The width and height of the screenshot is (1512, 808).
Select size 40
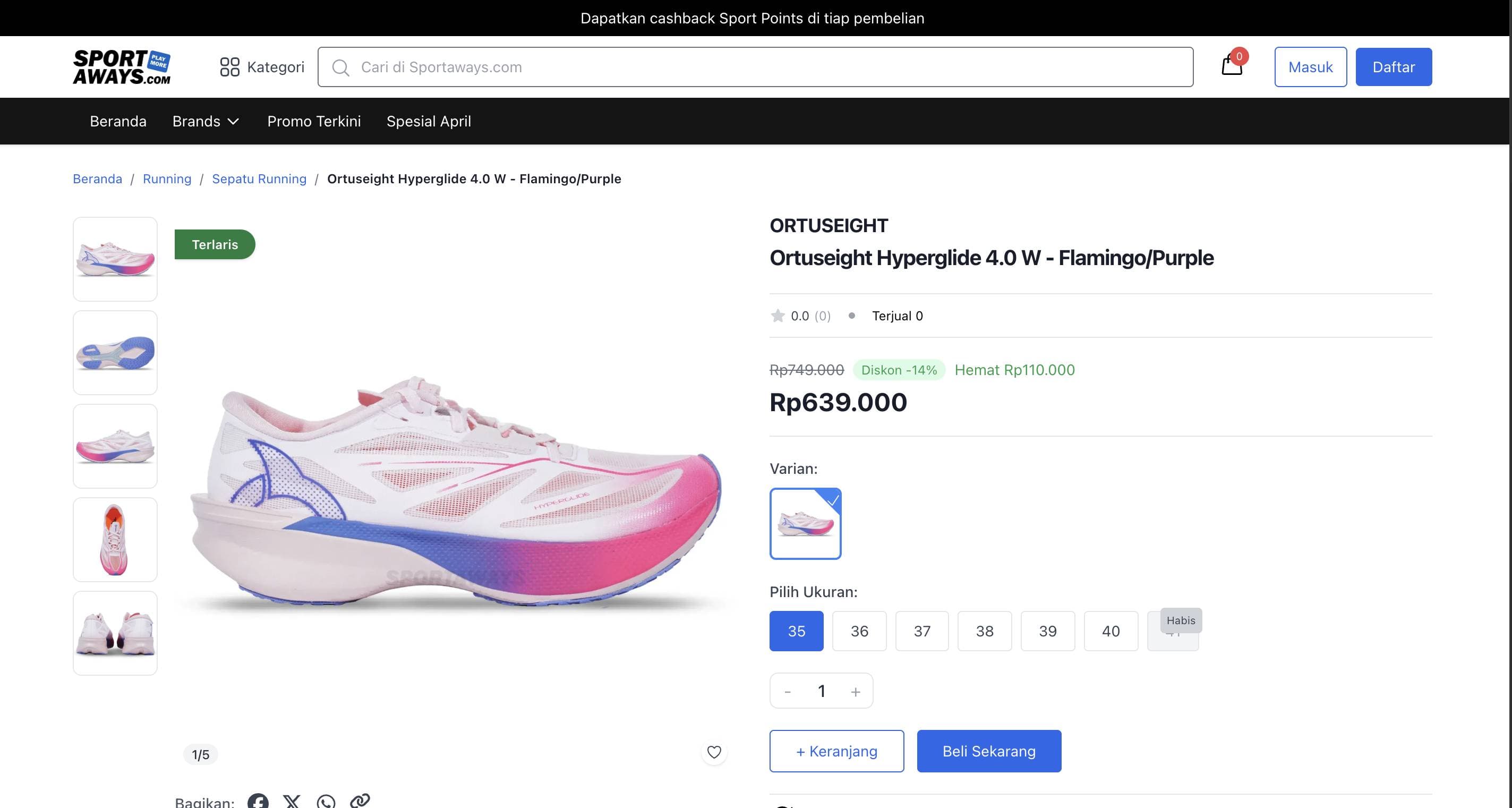click(1110, 631)
